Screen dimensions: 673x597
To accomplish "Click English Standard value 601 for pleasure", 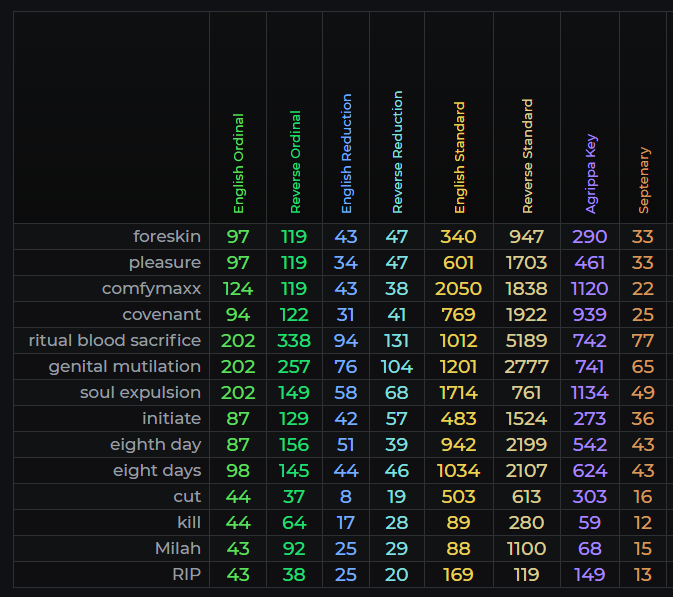I will pyautogui.click(x=458, y=263).
